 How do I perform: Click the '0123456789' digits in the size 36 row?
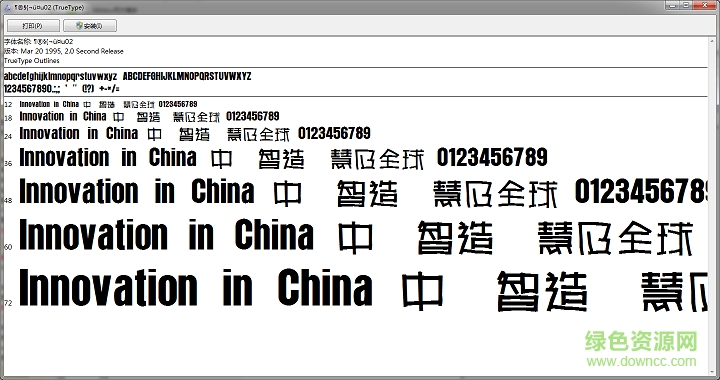[x=492, y=157]
